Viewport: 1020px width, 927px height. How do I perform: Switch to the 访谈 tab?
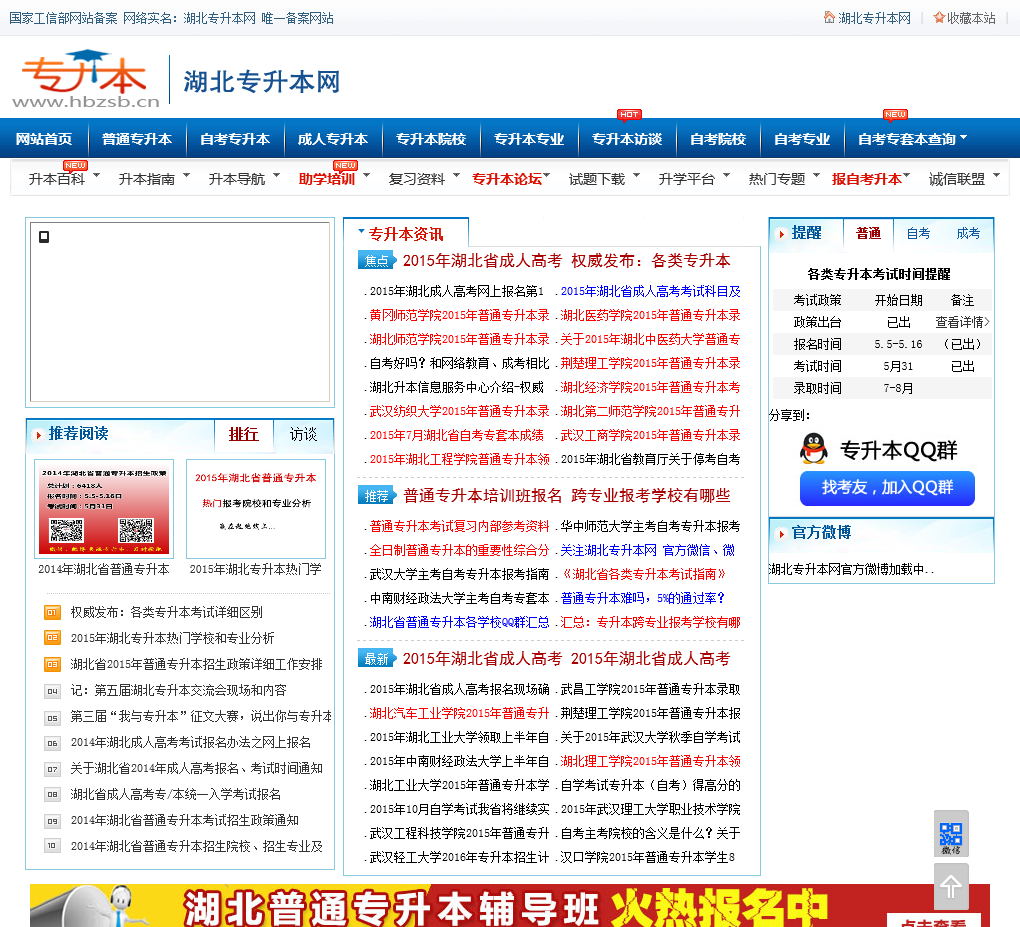(303, 434)
